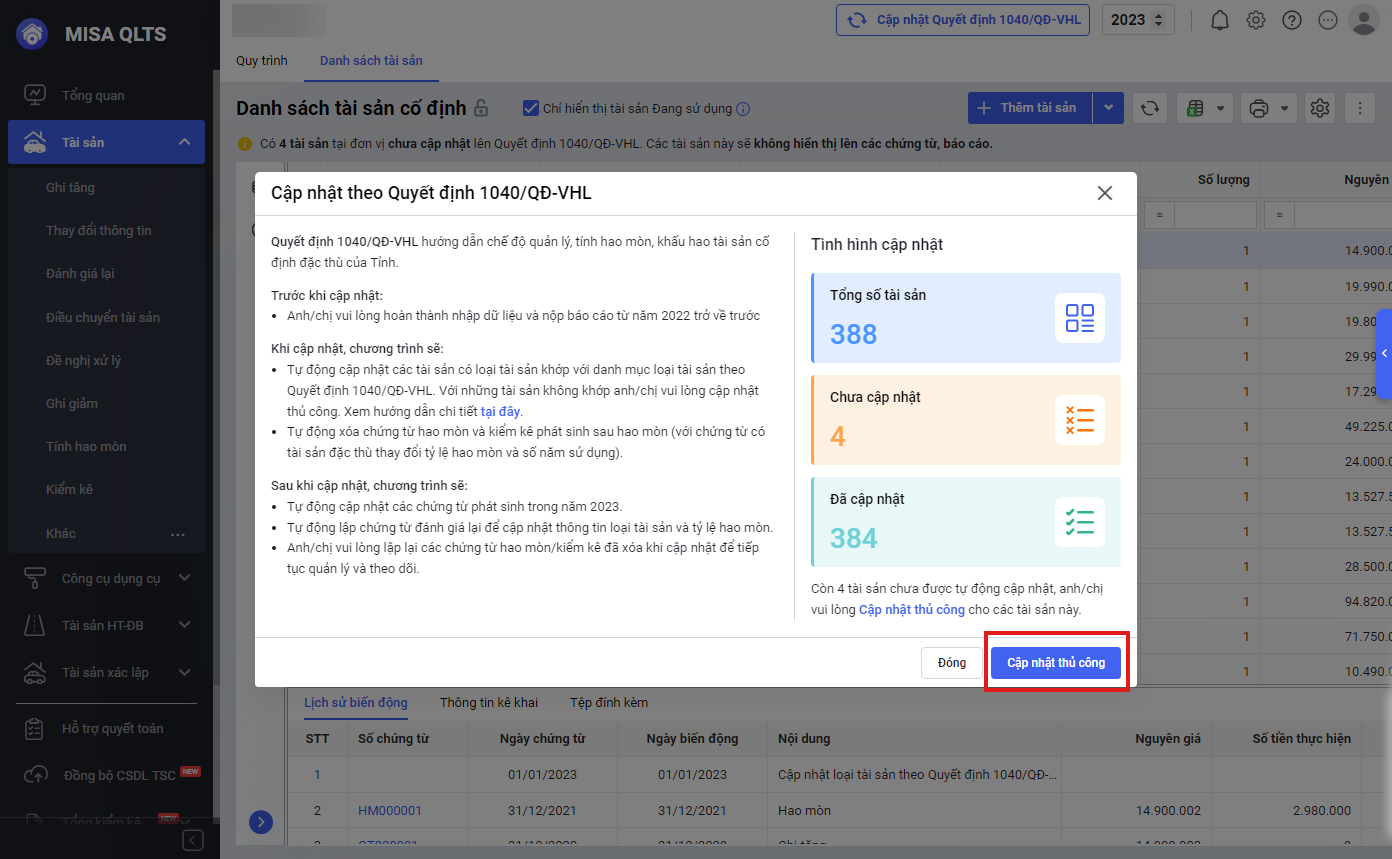1392x859 pixels.
Task: Click the Cập nhật thủ công button
Action: click(1056, 663)
